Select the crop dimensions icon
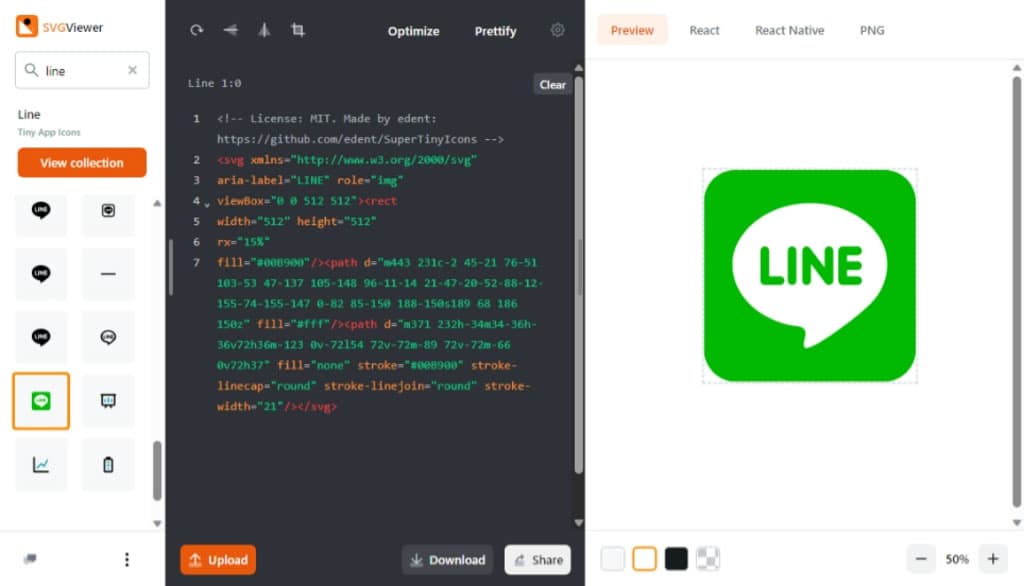Screen dimensions: 1024x586 (298, 30)
